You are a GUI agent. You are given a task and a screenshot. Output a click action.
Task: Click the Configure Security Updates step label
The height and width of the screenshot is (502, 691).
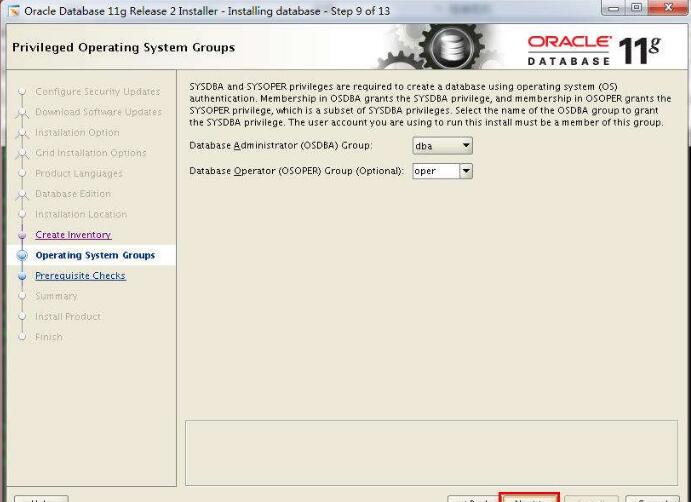tap(97, 92)
